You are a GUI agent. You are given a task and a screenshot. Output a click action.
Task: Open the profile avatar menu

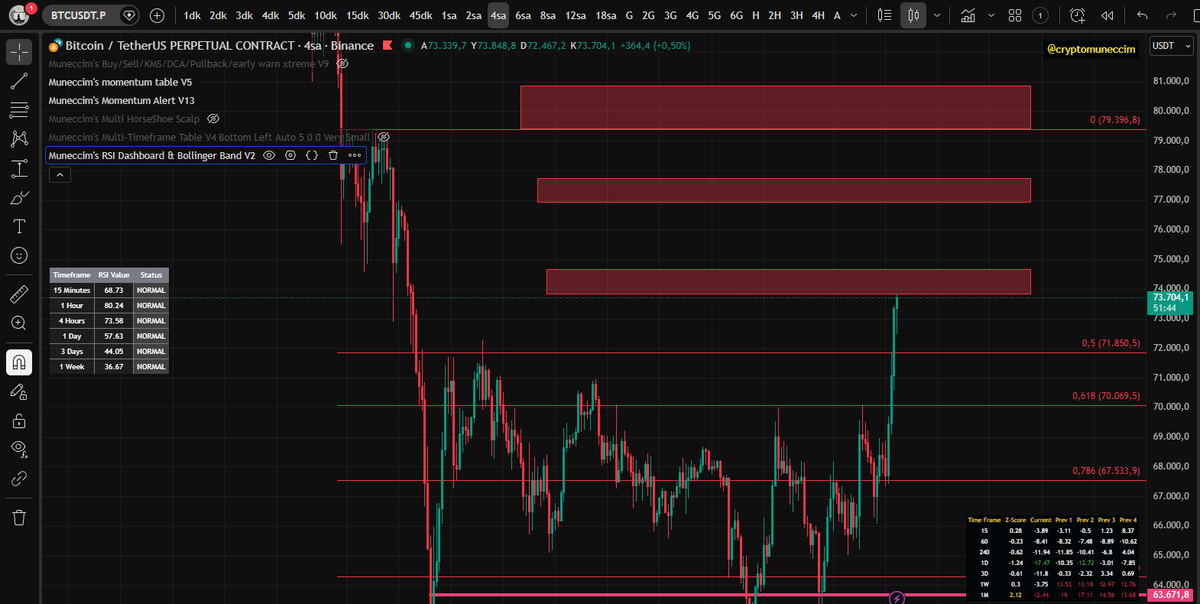tap(20, 15)
